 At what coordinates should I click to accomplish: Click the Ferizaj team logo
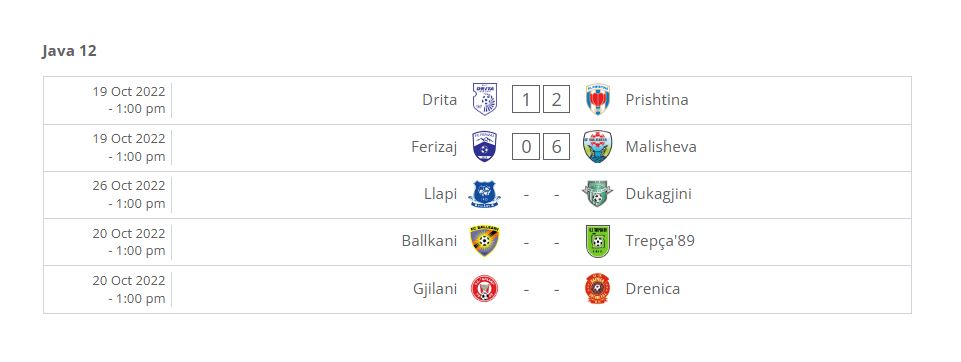coord(485,147)
